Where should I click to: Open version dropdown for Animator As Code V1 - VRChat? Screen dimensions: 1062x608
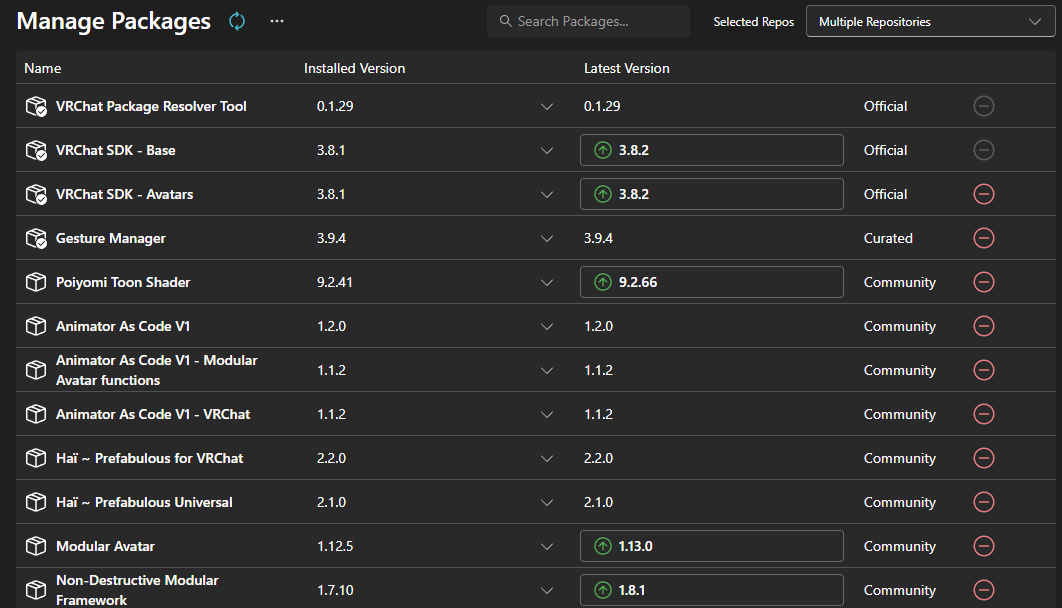coord(547,415)
